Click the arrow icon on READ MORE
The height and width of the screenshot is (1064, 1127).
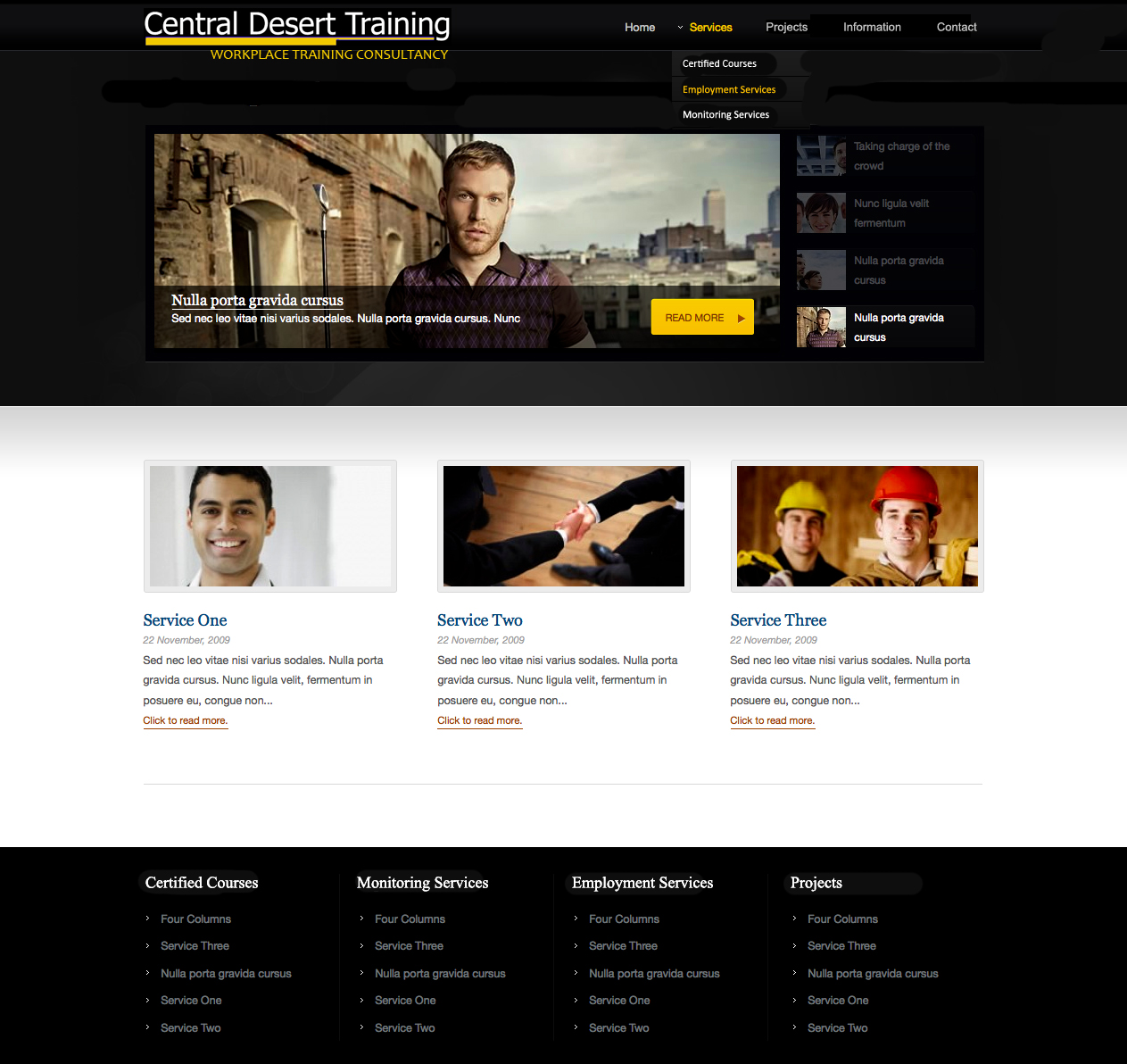click(x=741, y=318)
